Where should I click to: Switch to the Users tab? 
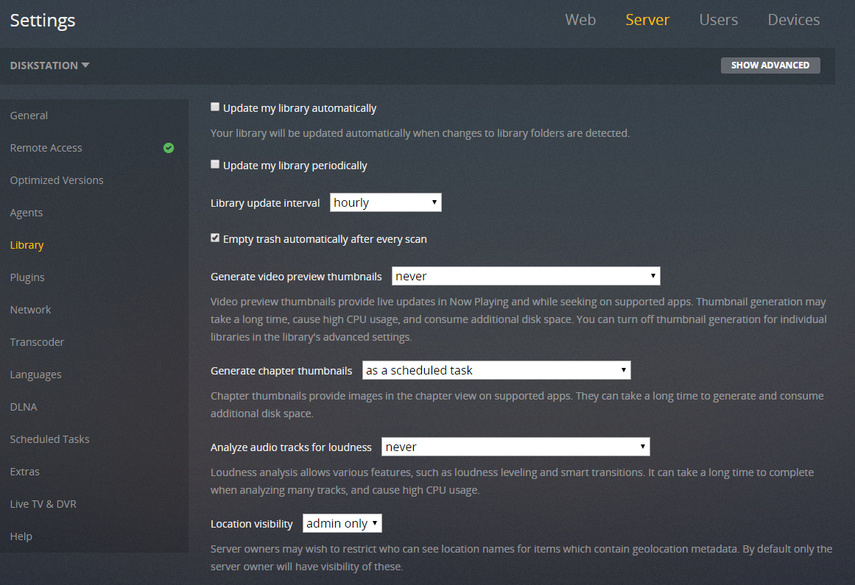coord(718,20)
